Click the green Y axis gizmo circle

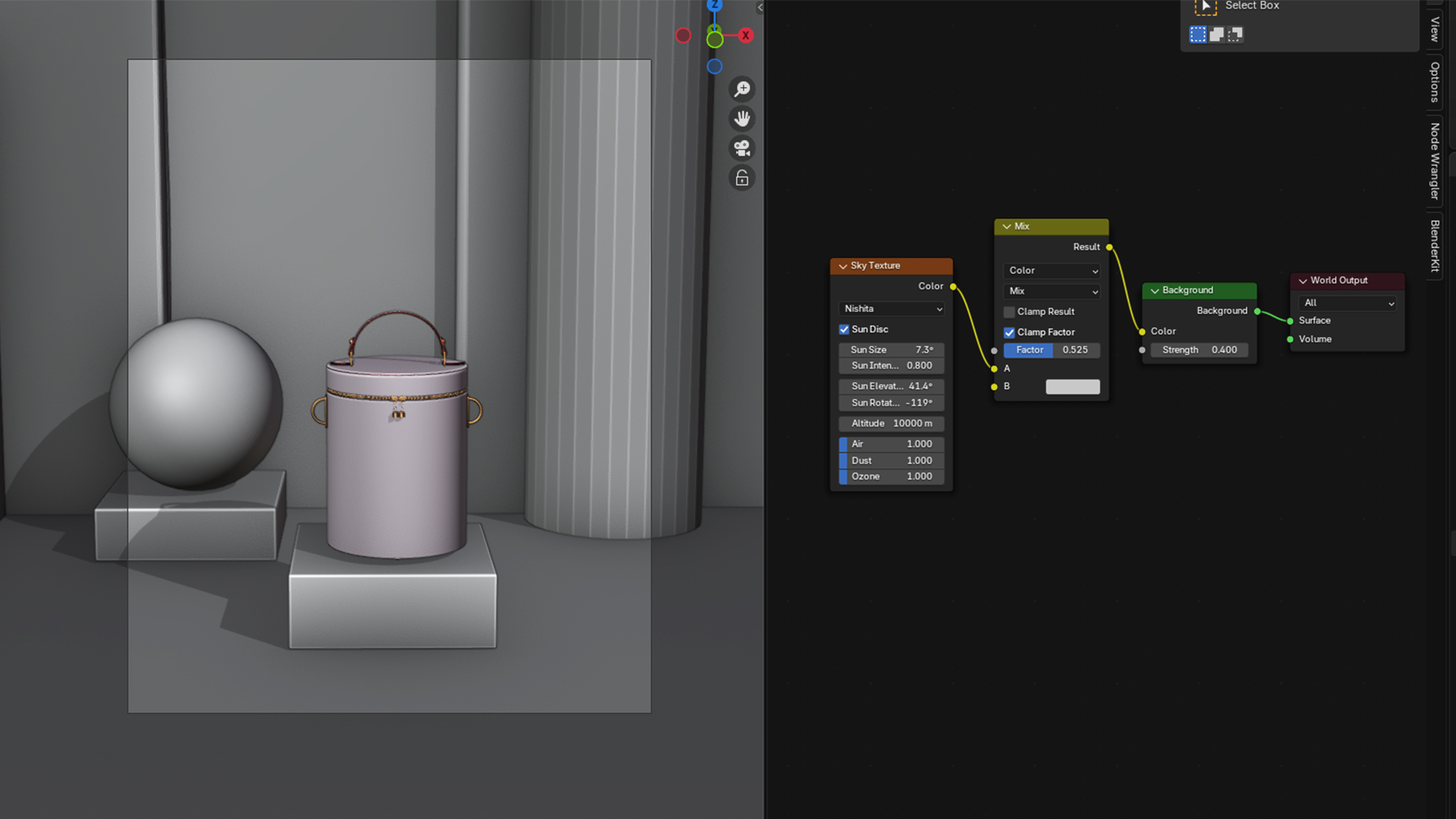coord(714,39)
